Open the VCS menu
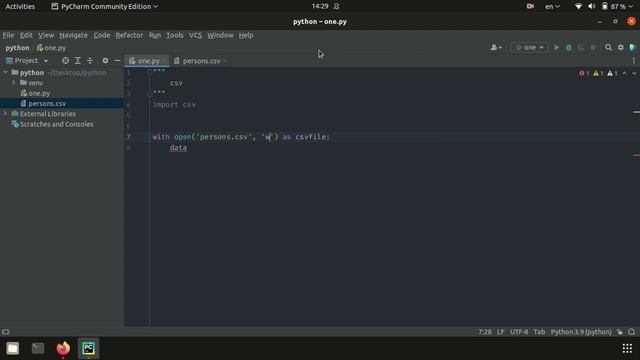The height and width of the screenshot is (360, 640). pos(195,35)
